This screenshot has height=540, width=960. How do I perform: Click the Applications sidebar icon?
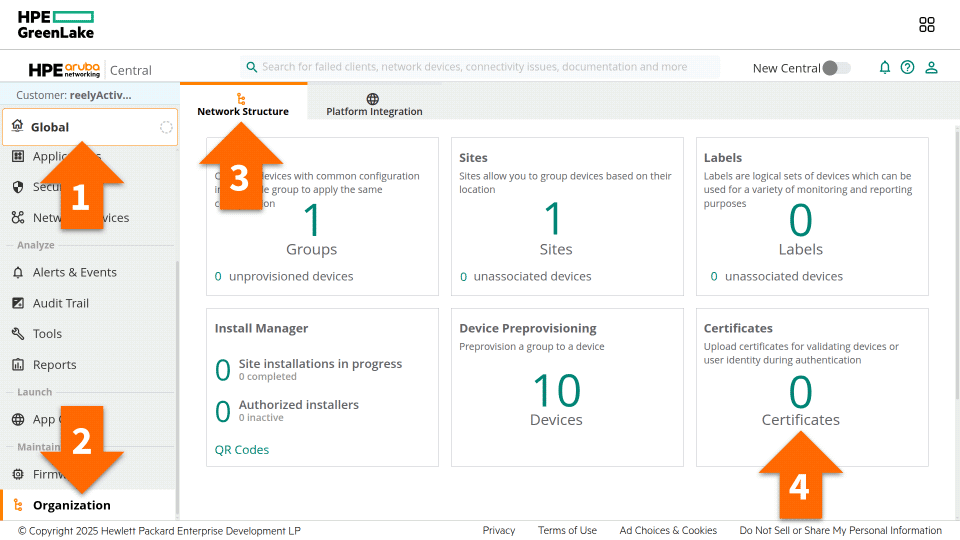tap(18, 156)
